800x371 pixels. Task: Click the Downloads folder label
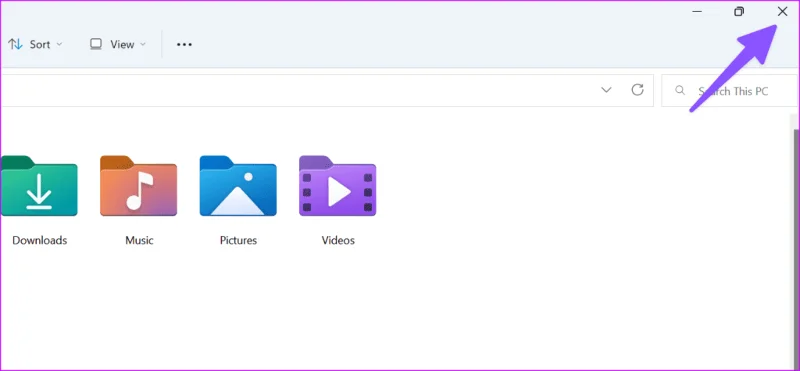[x=39, y=240]
